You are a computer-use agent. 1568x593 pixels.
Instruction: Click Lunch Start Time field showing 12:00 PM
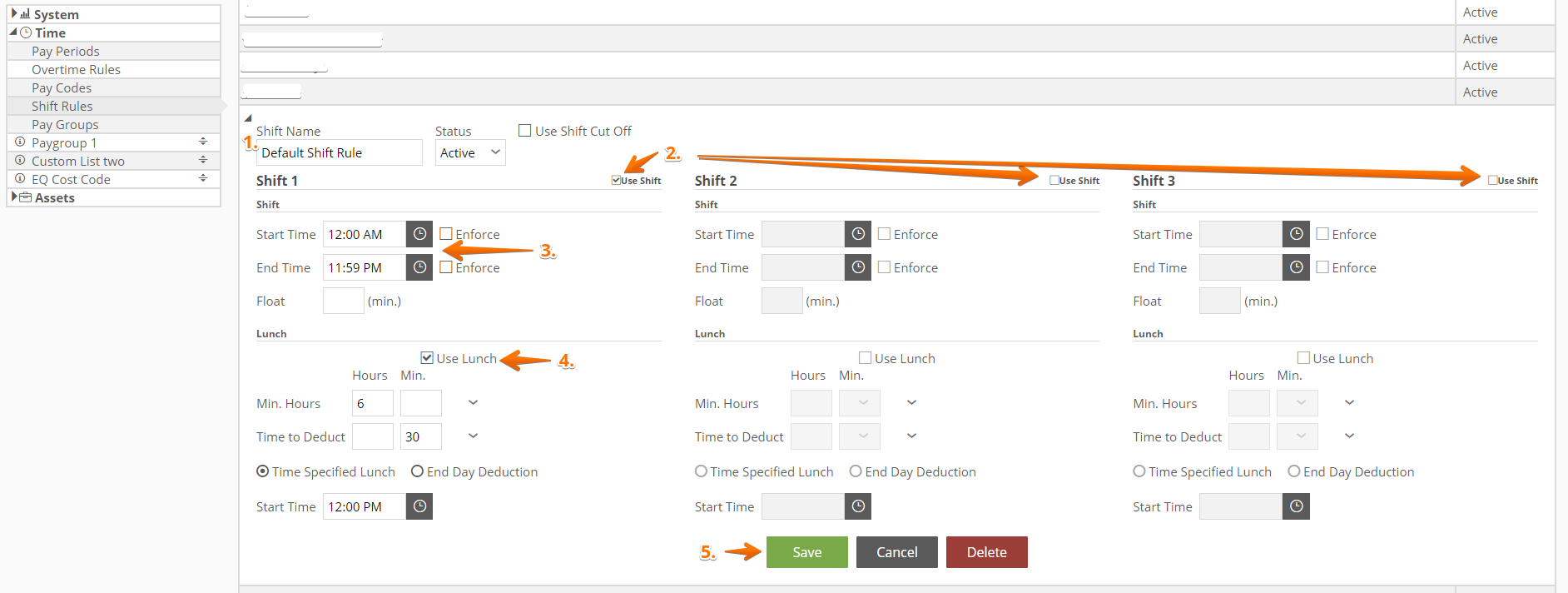click(365, 506)
